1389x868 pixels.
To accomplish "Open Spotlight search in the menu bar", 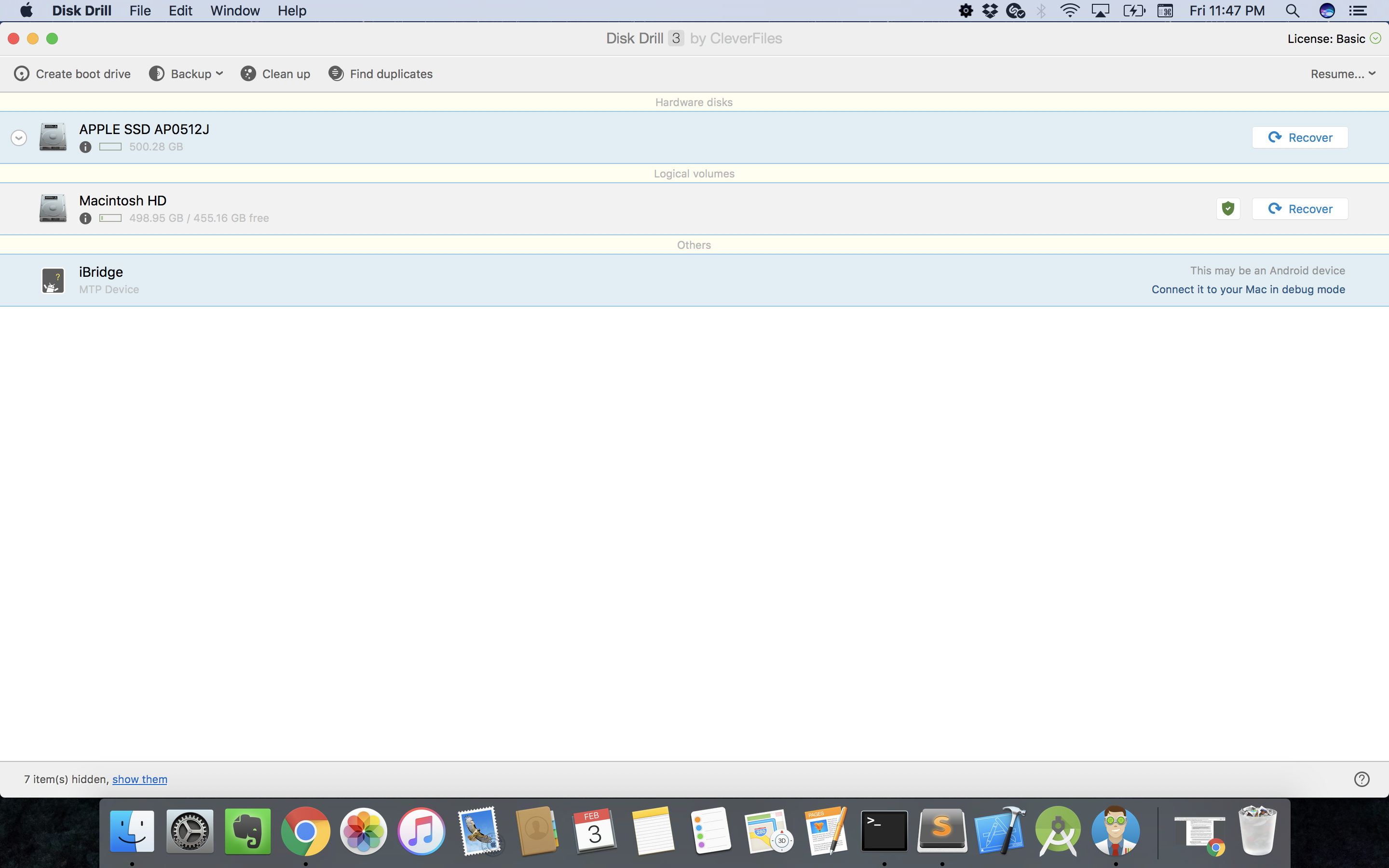I will [1292, 10].
